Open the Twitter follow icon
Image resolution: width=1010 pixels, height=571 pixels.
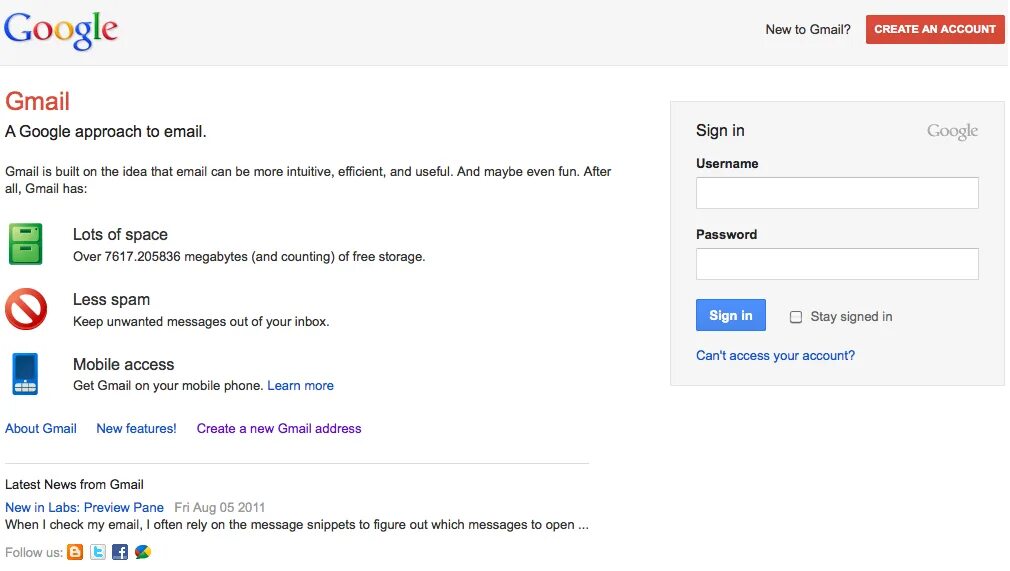98,552
